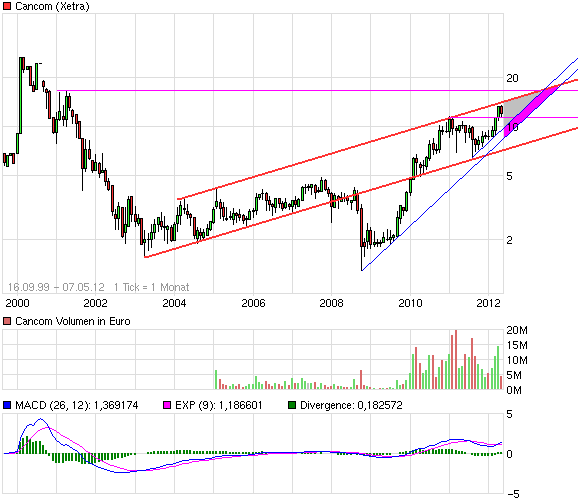Click the 20M volume axis label
This screenshot has width=578, height=502.
(x=517, y=330)
